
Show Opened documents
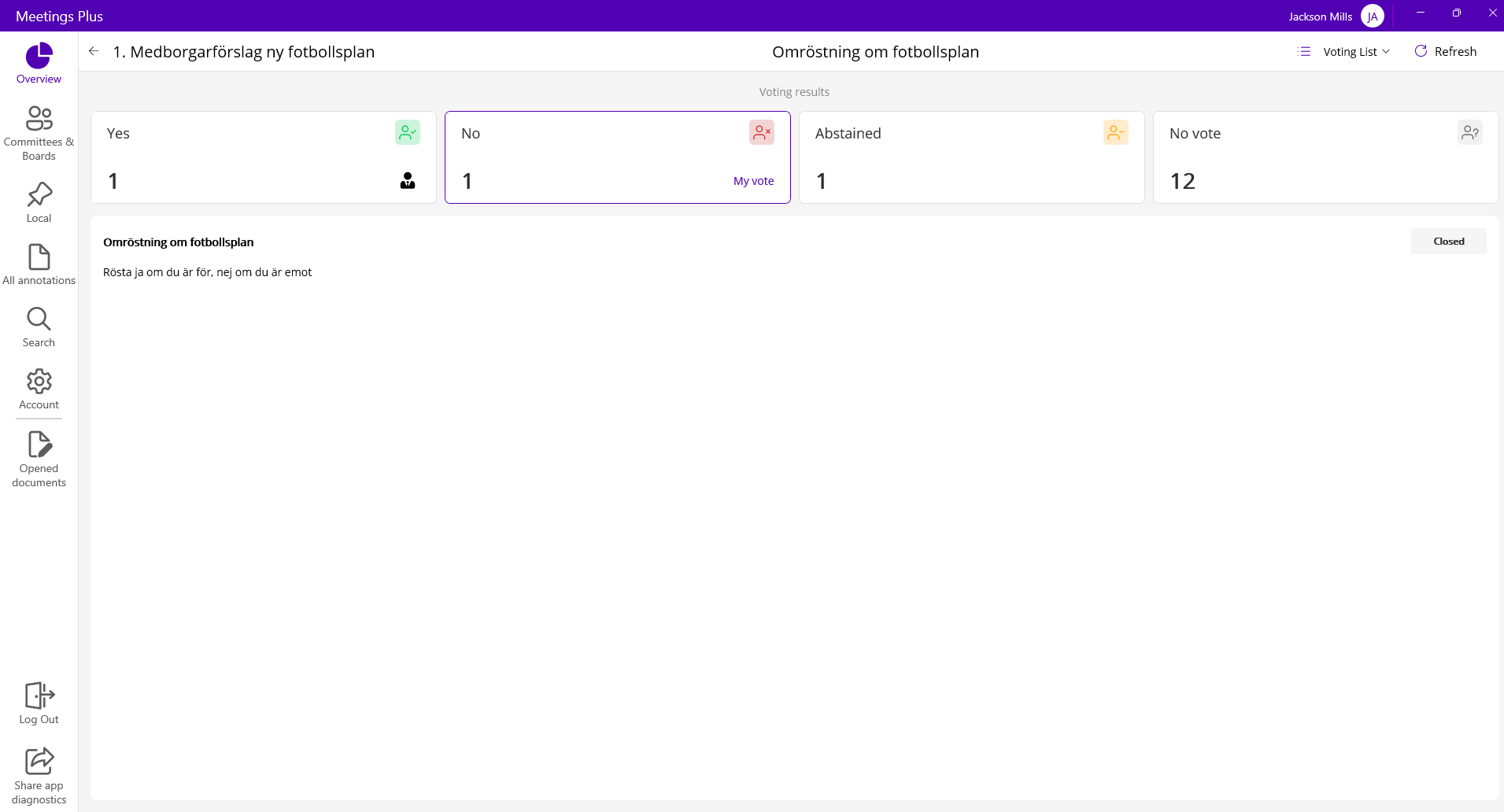point(39,459)
